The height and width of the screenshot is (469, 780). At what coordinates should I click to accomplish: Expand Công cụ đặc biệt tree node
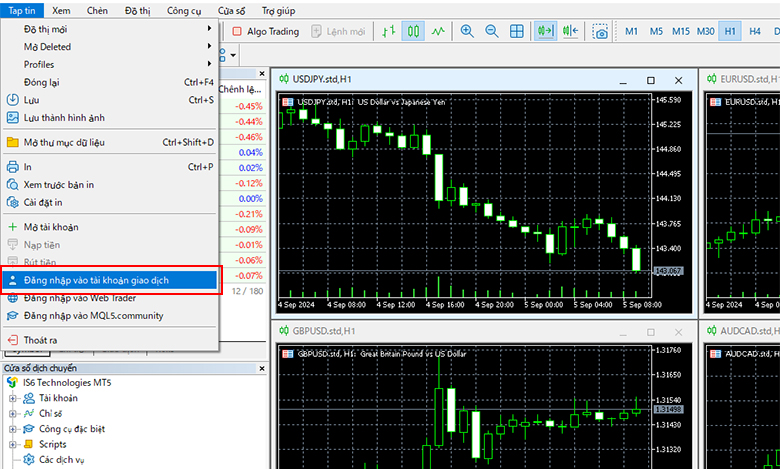point(13,429)
